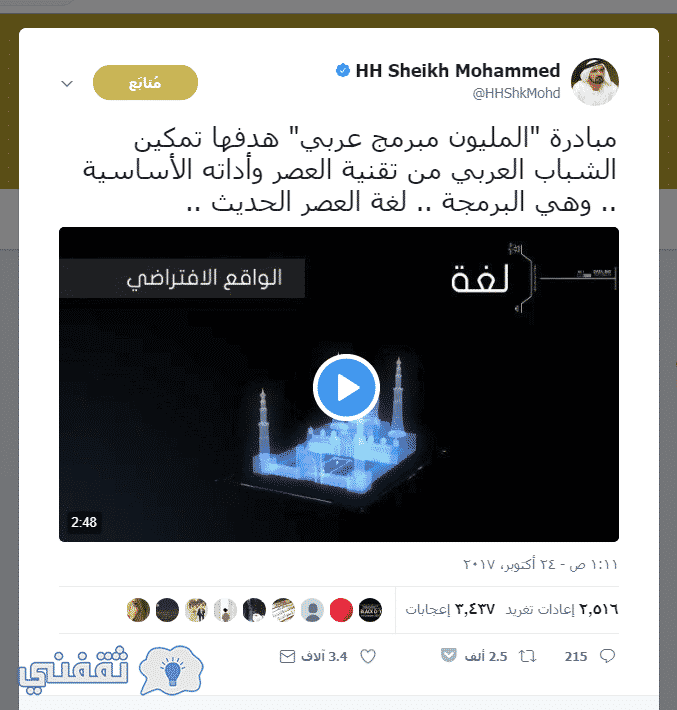Open the grey default silhouette avatar
677x710 pixels.
pos(312,610)
